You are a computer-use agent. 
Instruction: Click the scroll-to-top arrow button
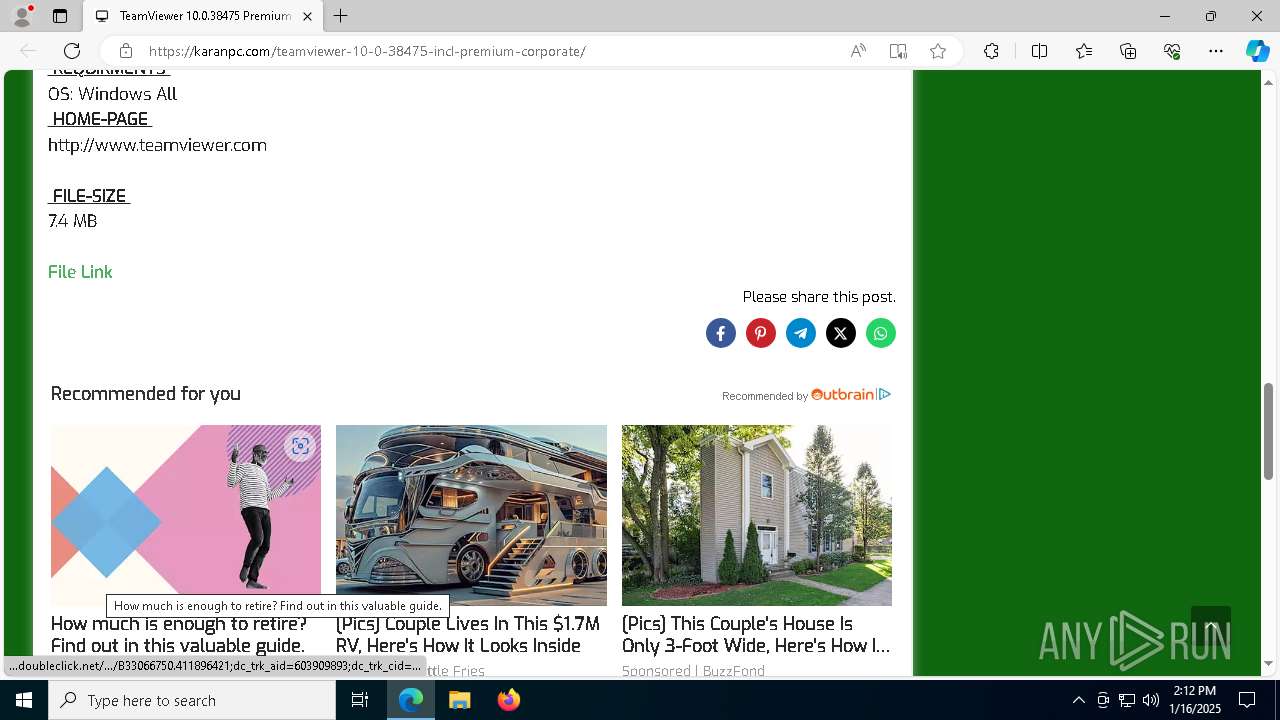(1211, 626)
